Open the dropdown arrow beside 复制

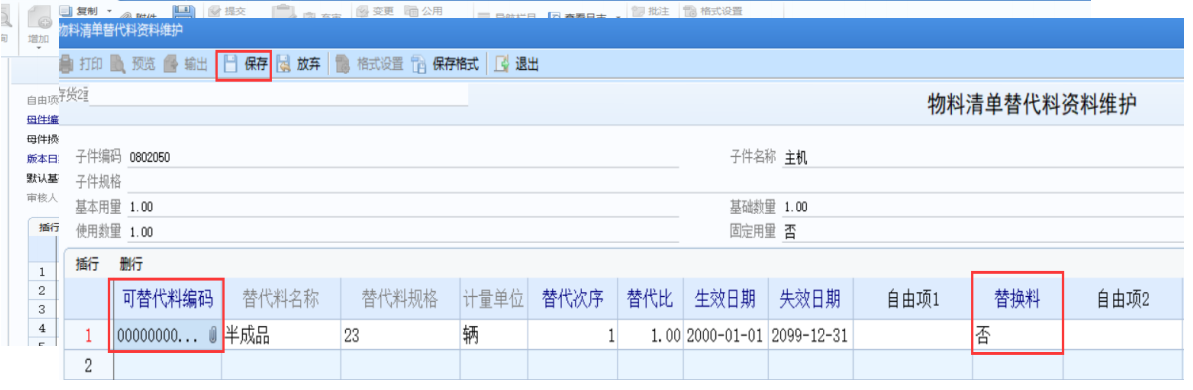point(109,11)
